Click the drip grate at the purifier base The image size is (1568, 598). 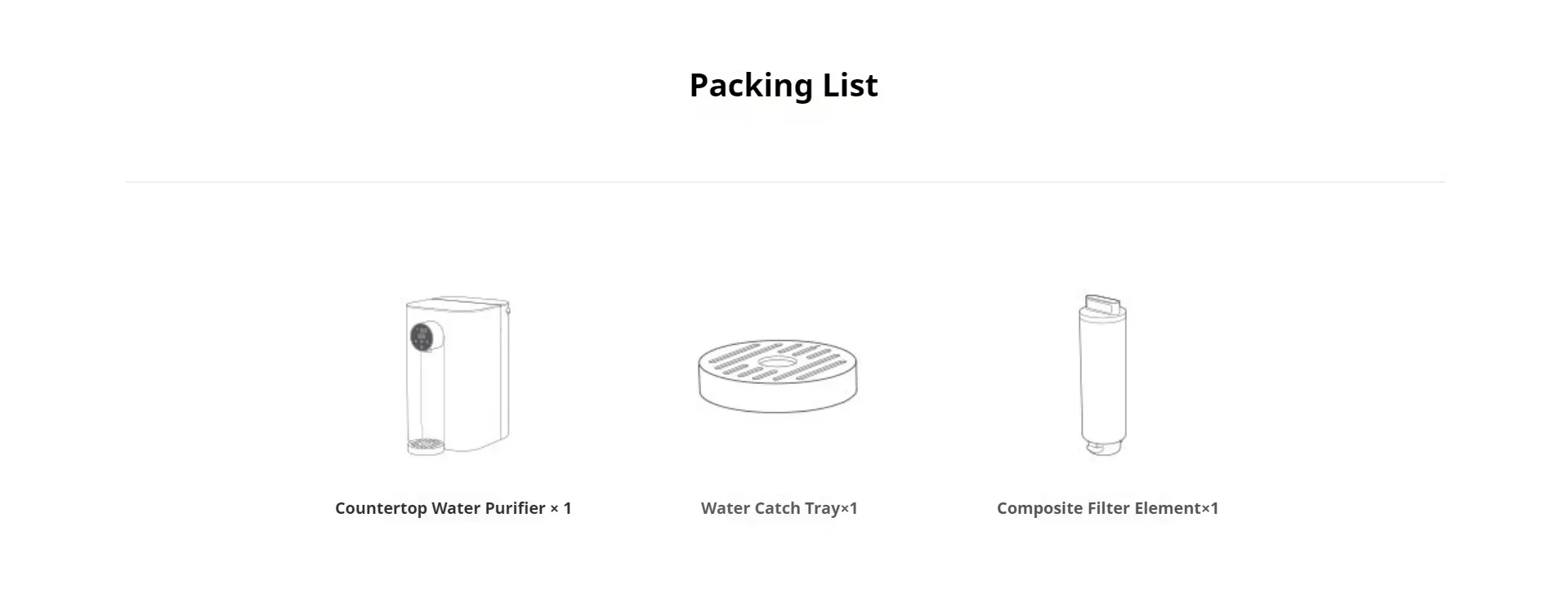pos(426,446)
